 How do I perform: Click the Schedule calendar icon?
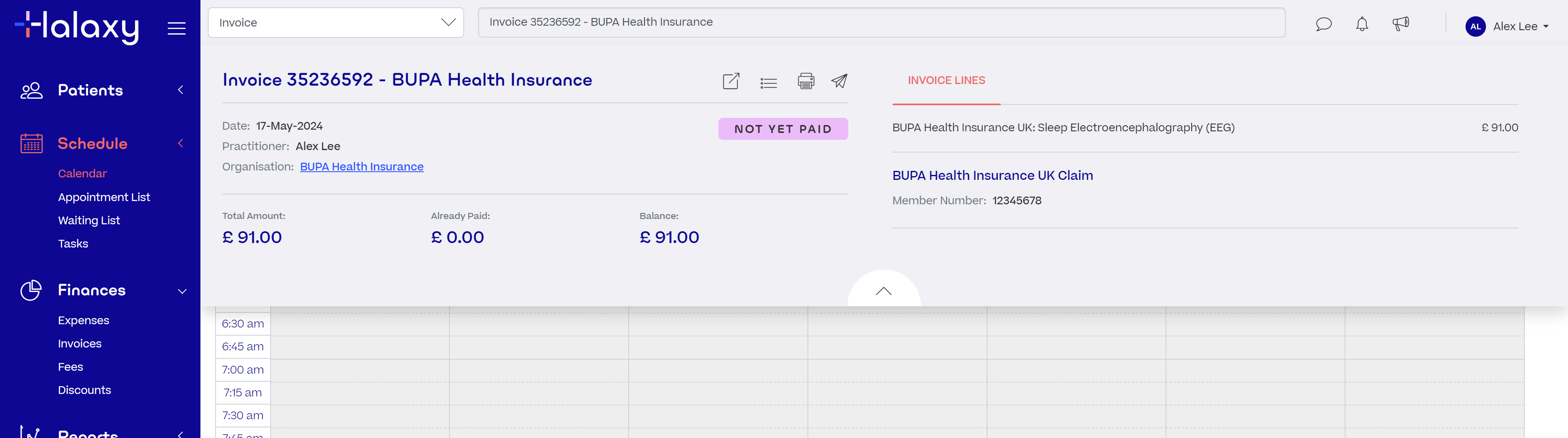pos(32,144)
